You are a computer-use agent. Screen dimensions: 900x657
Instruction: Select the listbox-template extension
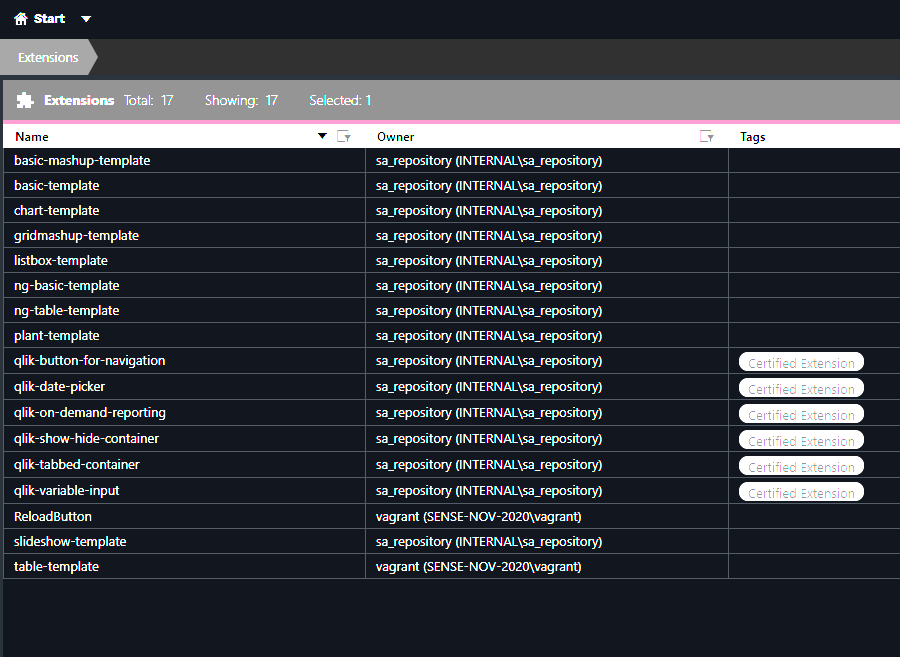point(61,261)
